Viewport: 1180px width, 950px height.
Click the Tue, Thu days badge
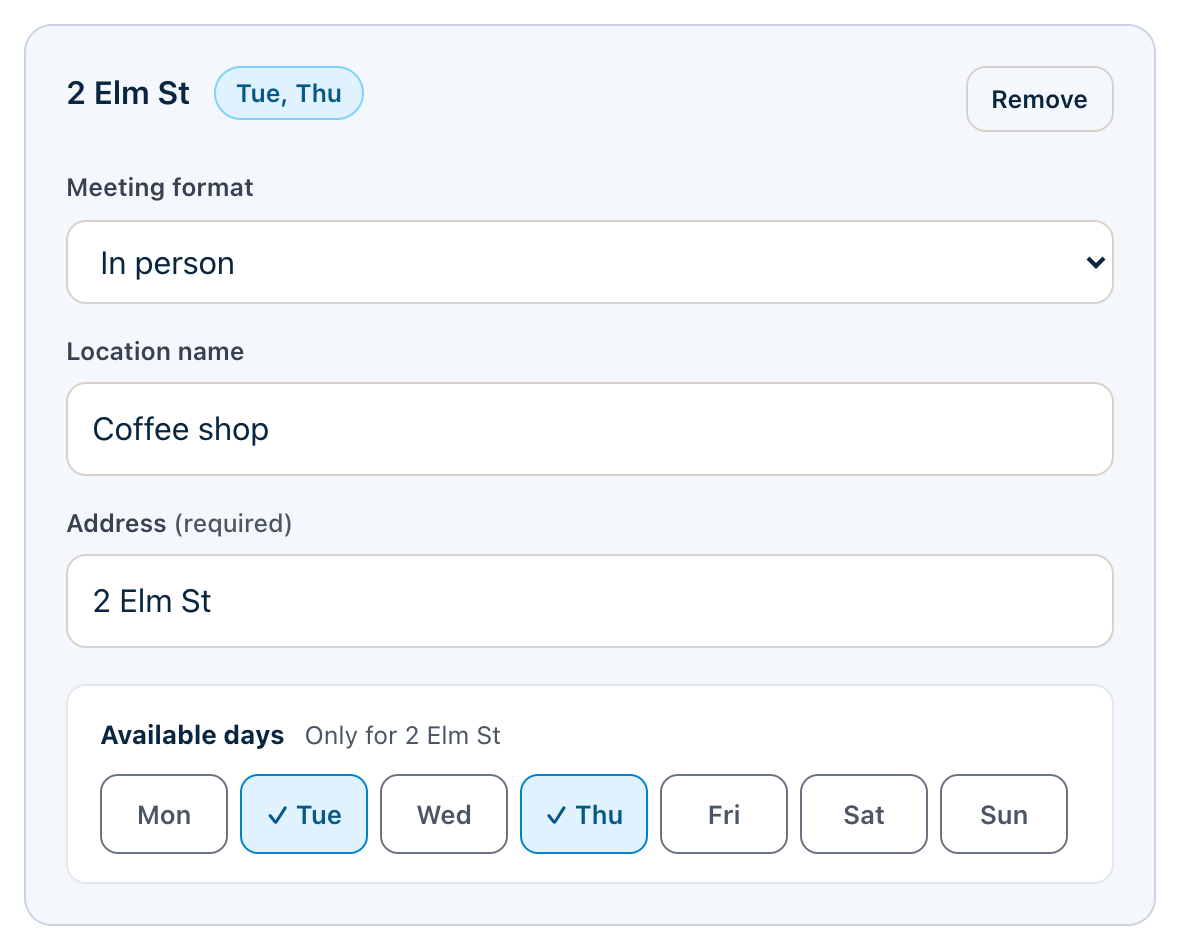pyautogui.click(x=289, y=93)
